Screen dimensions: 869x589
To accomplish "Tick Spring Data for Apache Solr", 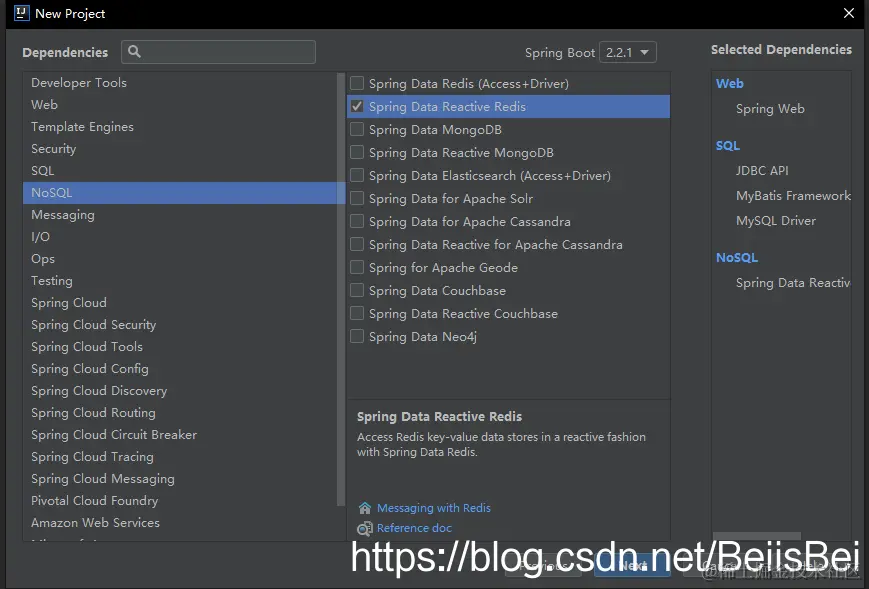I will (x=357, y=198).
